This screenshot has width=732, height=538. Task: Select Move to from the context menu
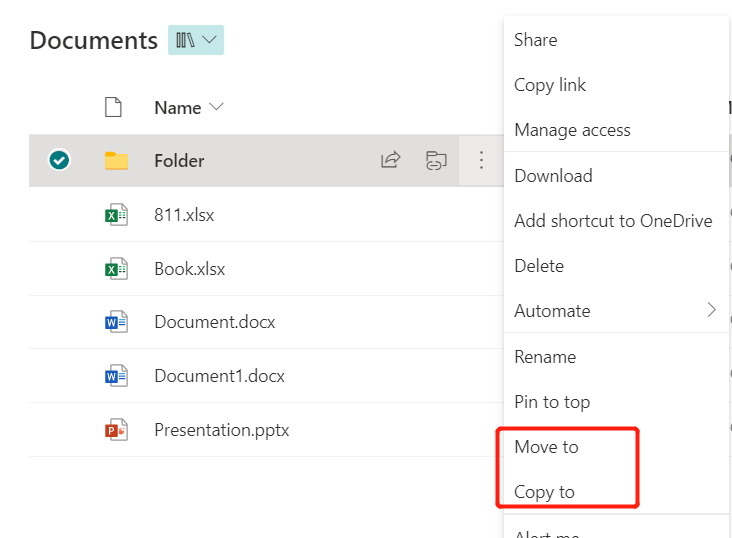click(x=546, y=447)
